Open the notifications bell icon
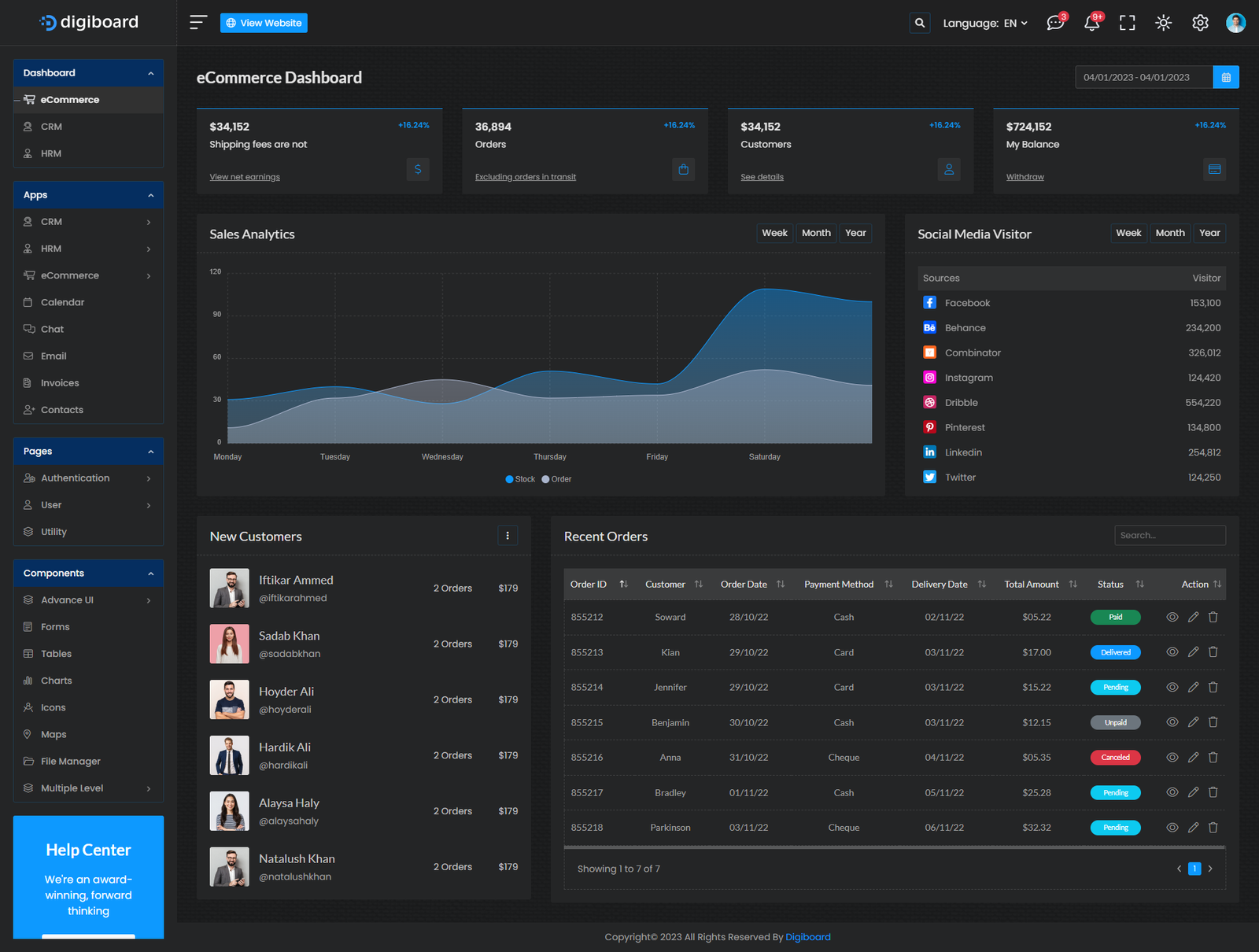Screen dimensions: 1259x952 coord(1091,23)
